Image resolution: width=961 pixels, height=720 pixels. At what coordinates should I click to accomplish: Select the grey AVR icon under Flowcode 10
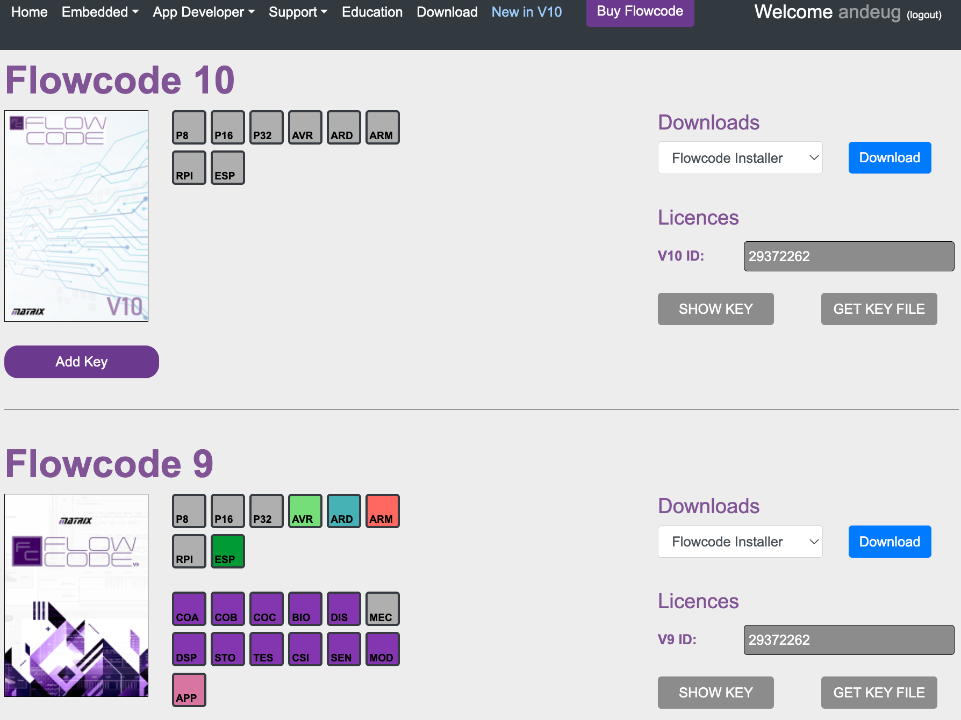pos(305,127)
